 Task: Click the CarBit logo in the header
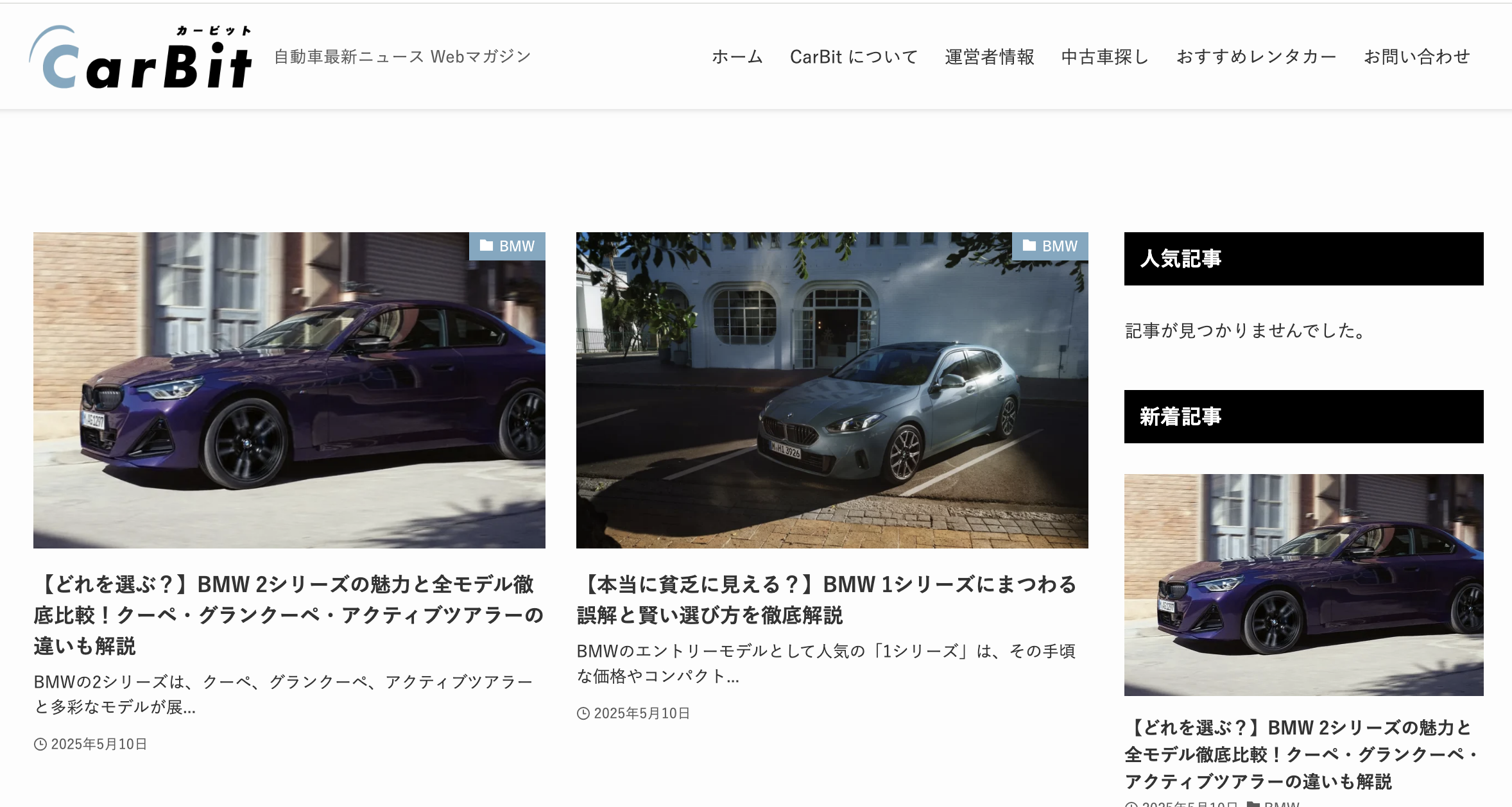141,57
